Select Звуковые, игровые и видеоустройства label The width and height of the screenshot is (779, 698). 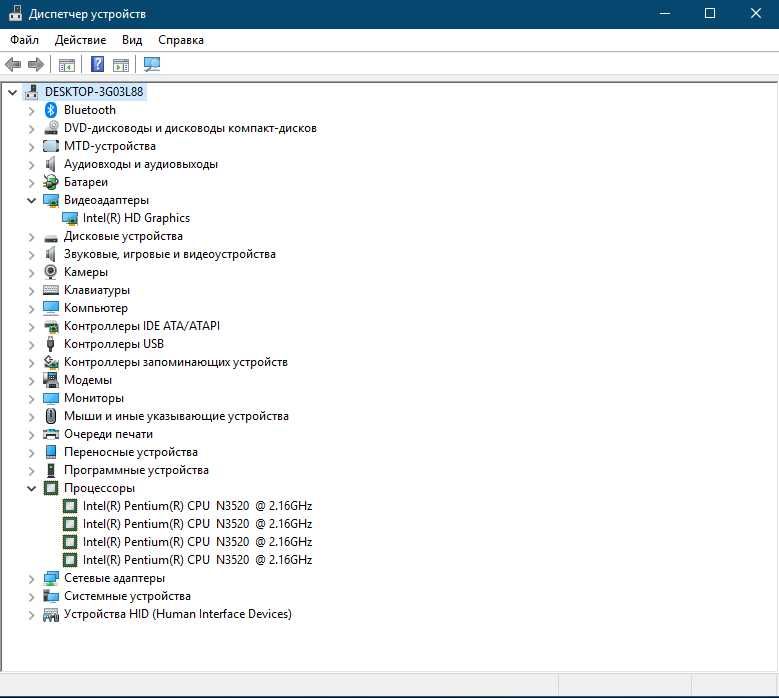click(169, 254)
